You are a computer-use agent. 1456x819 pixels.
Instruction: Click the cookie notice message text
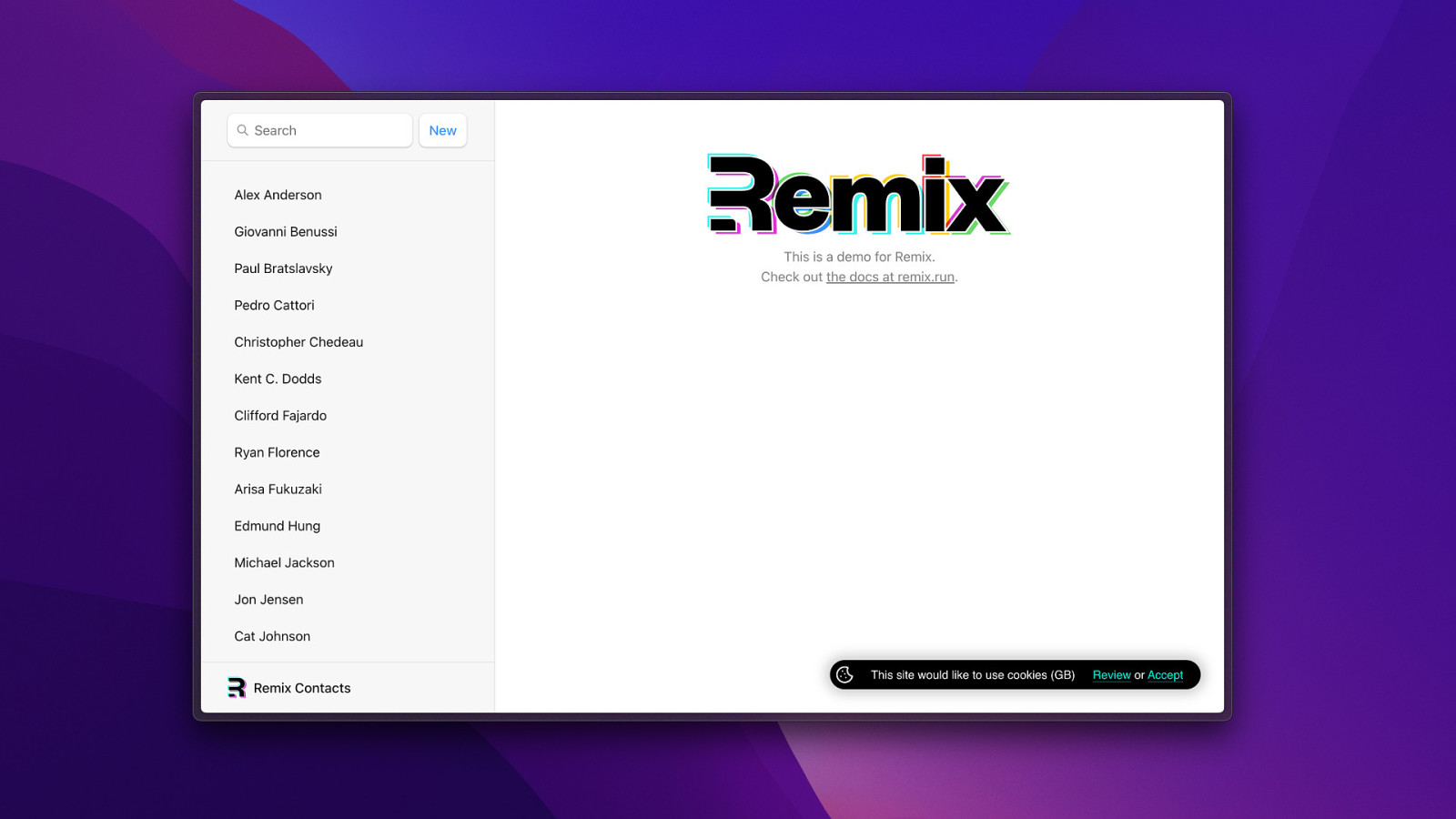[x=973, y=675]
